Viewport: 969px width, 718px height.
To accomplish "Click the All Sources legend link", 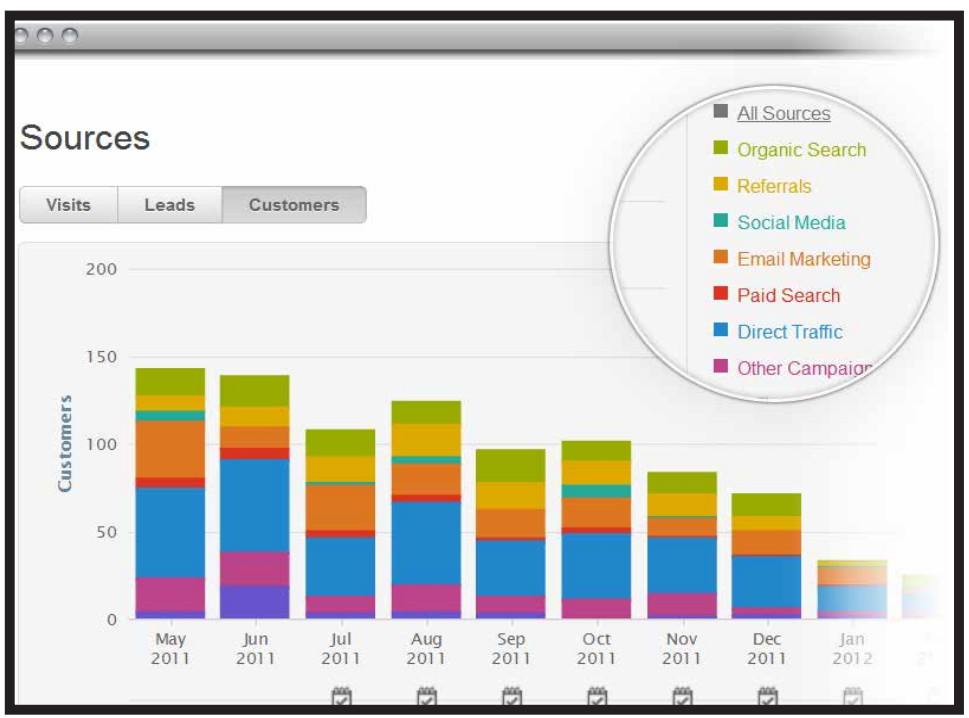I will 784,113.
